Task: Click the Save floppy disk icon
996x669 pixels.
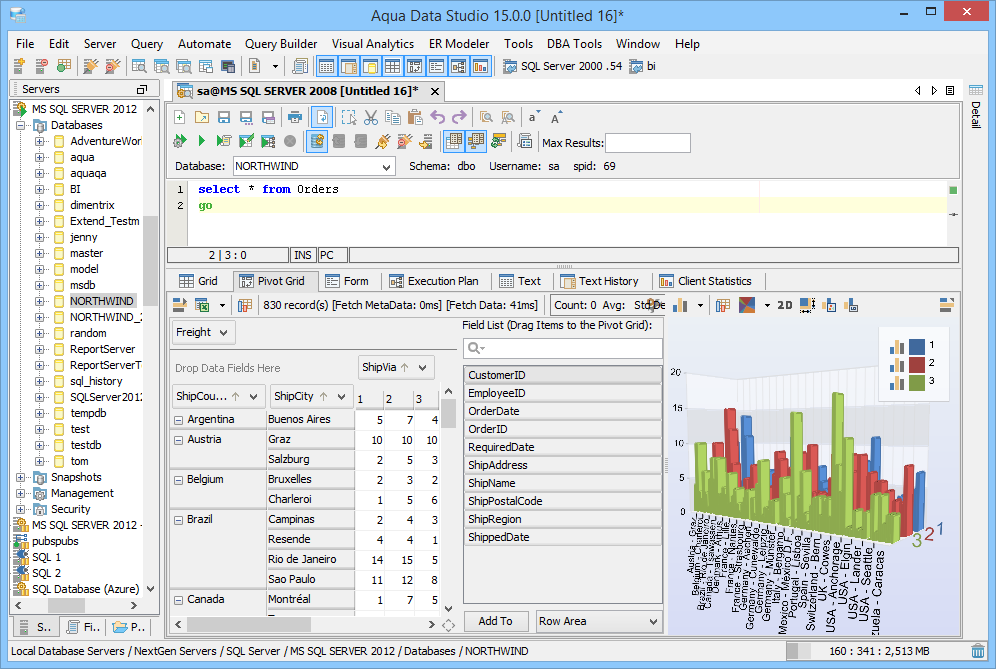Action: coord(224,118)
